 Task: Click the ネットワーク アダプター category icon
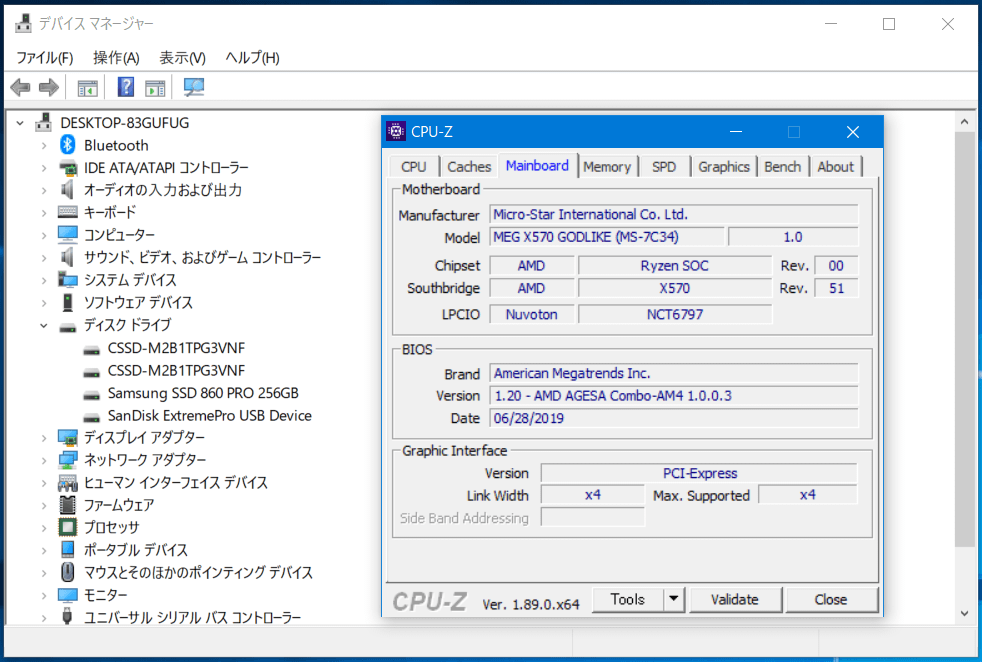tap(68, 460)
